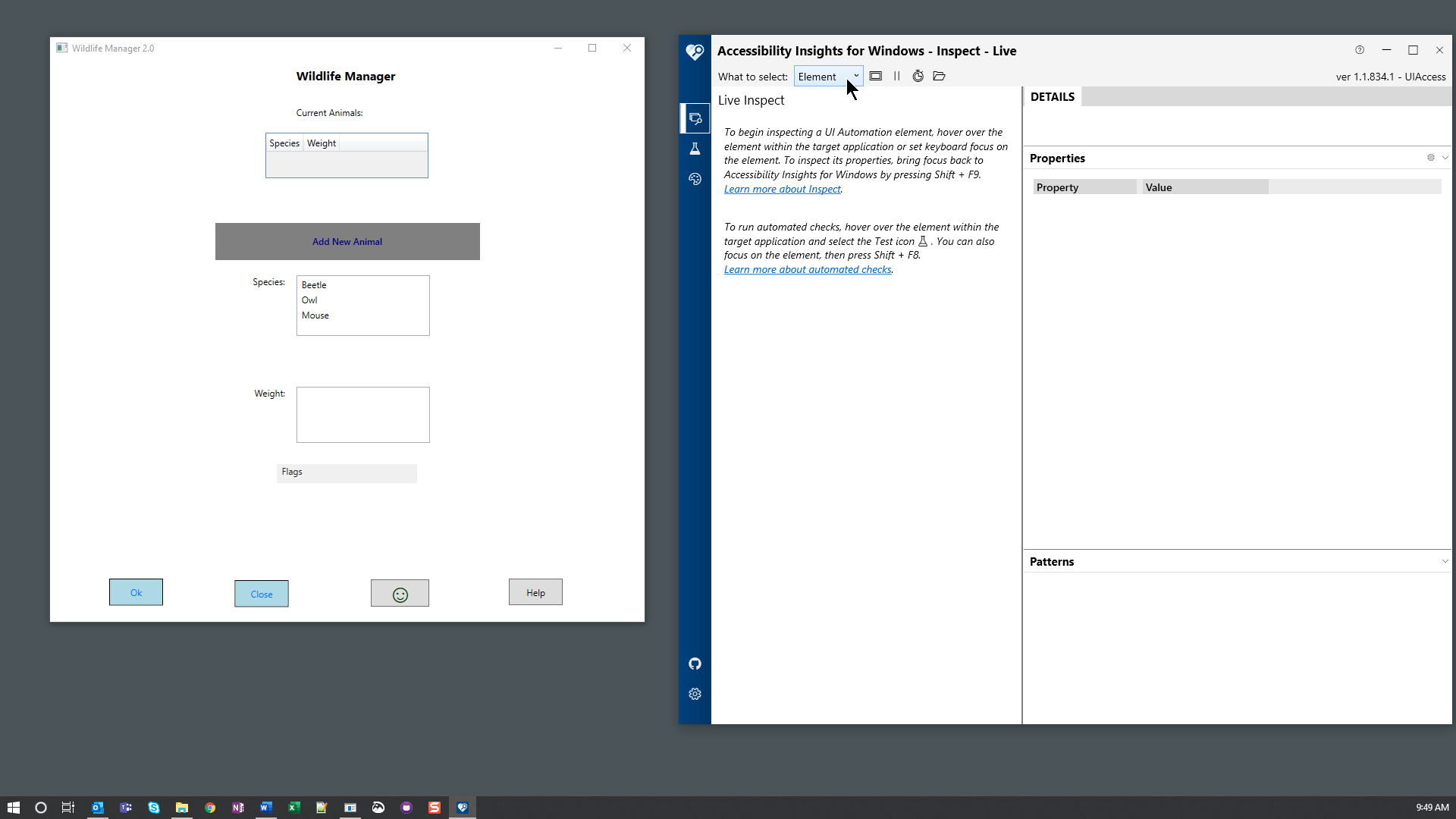Viewport: 1456px width, 819px height.
Task: Open the 'What to select' Element dropdown
Action: point(828,77)
